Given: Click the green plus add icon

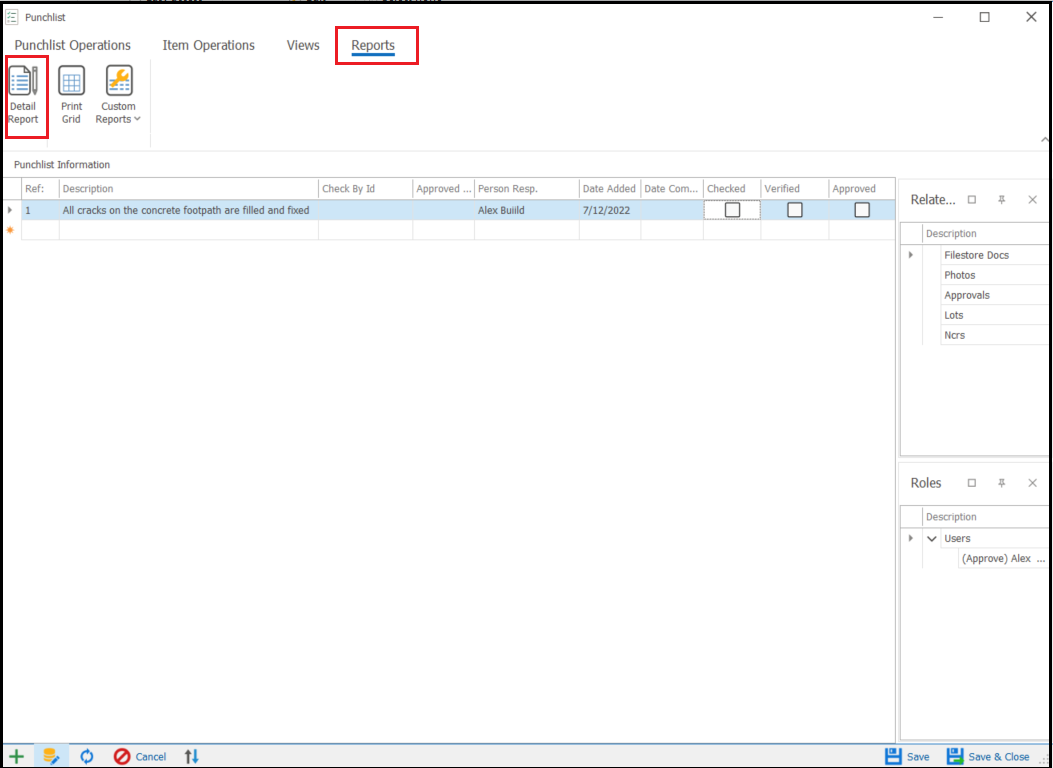Looking at the screenshot, I should (x=16, y=756).
